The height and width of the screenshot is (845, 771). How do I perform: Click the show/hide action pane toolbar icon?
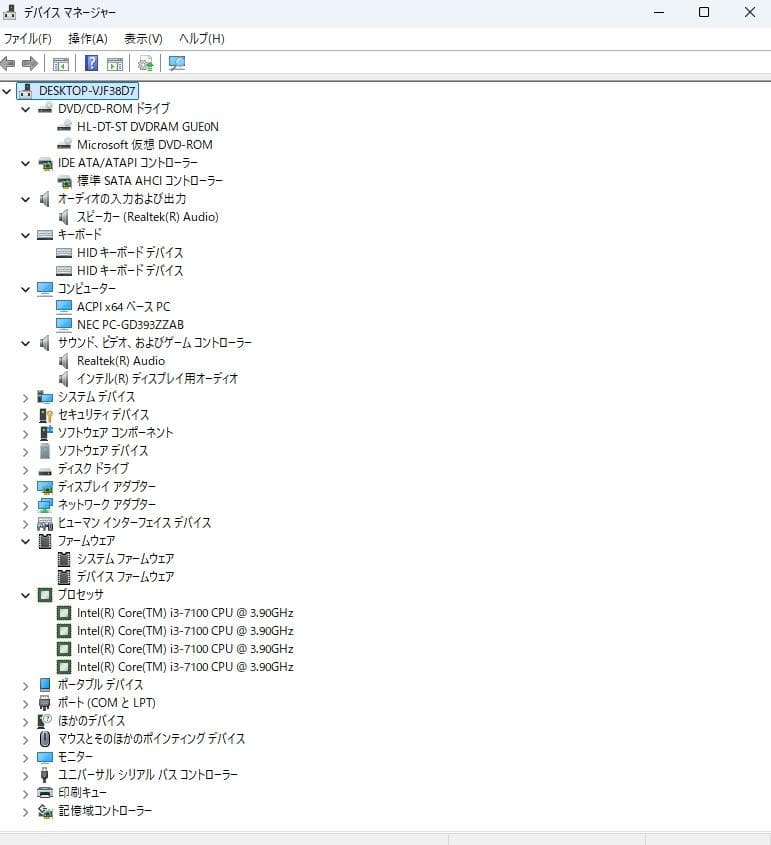pos(115,64)
